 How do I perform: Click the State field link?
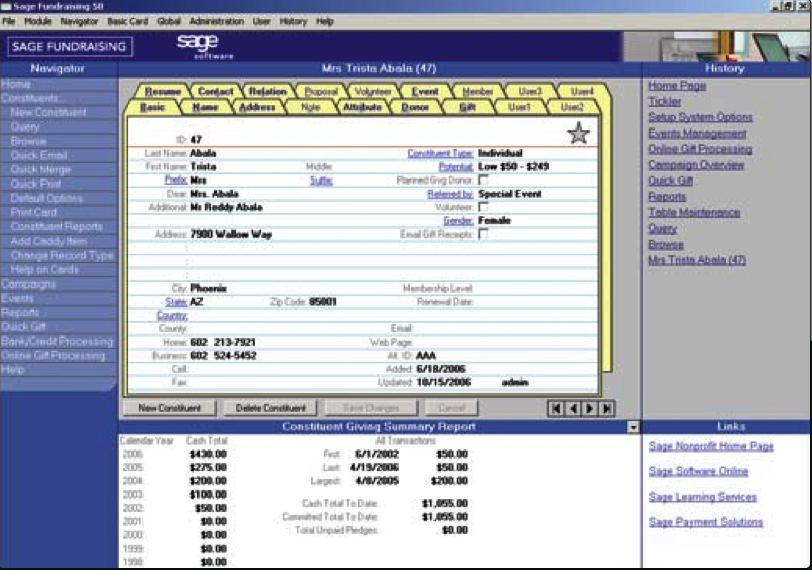176,302
